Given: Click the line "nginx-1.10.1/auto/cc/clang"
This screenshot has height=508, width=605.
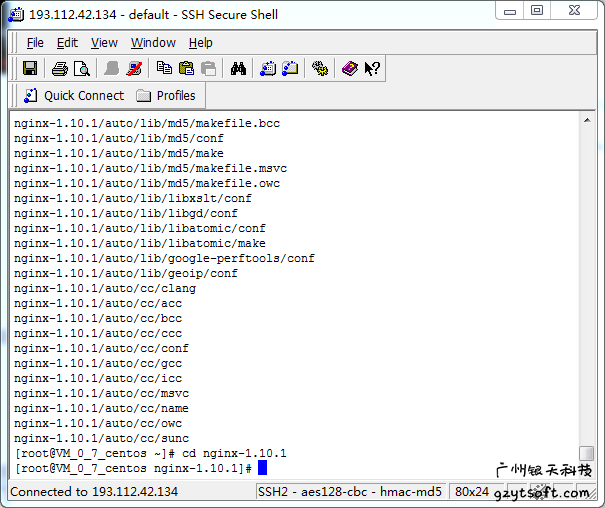Looking at the screenshot, I should coord(105,289).
